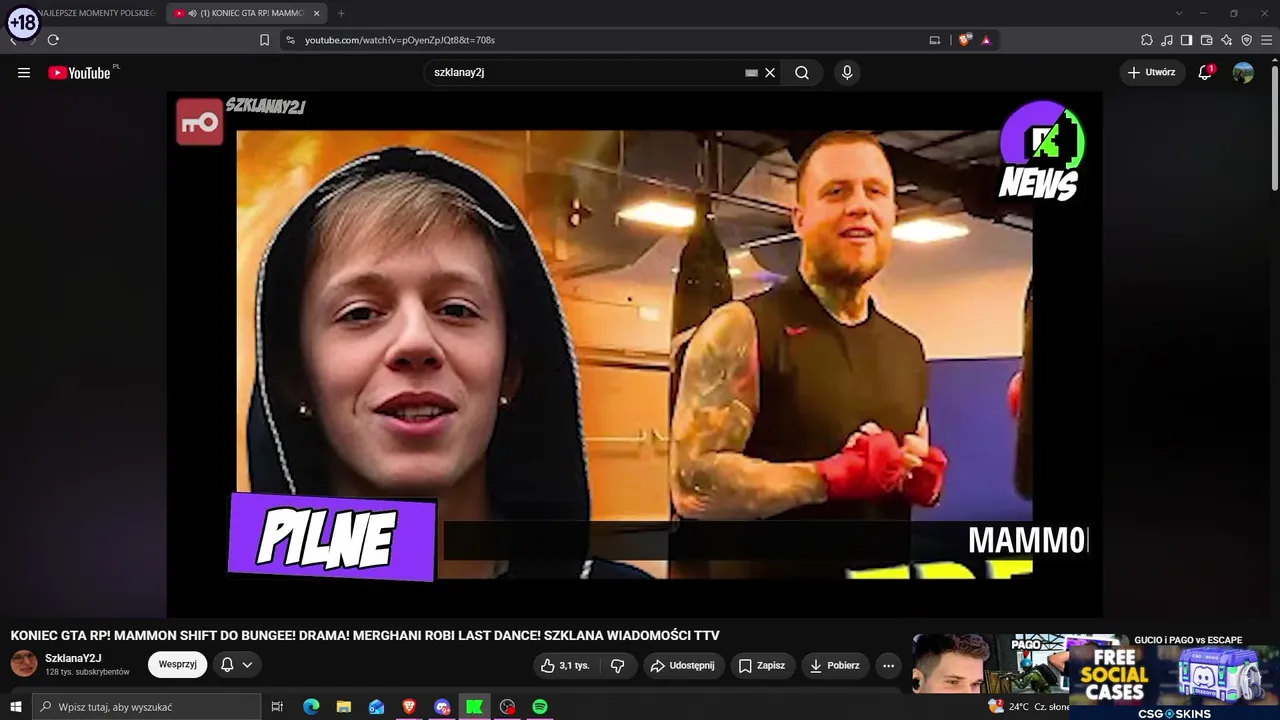Click the video title text
The image size is (1280, 720).
click(x=365, y=635)
